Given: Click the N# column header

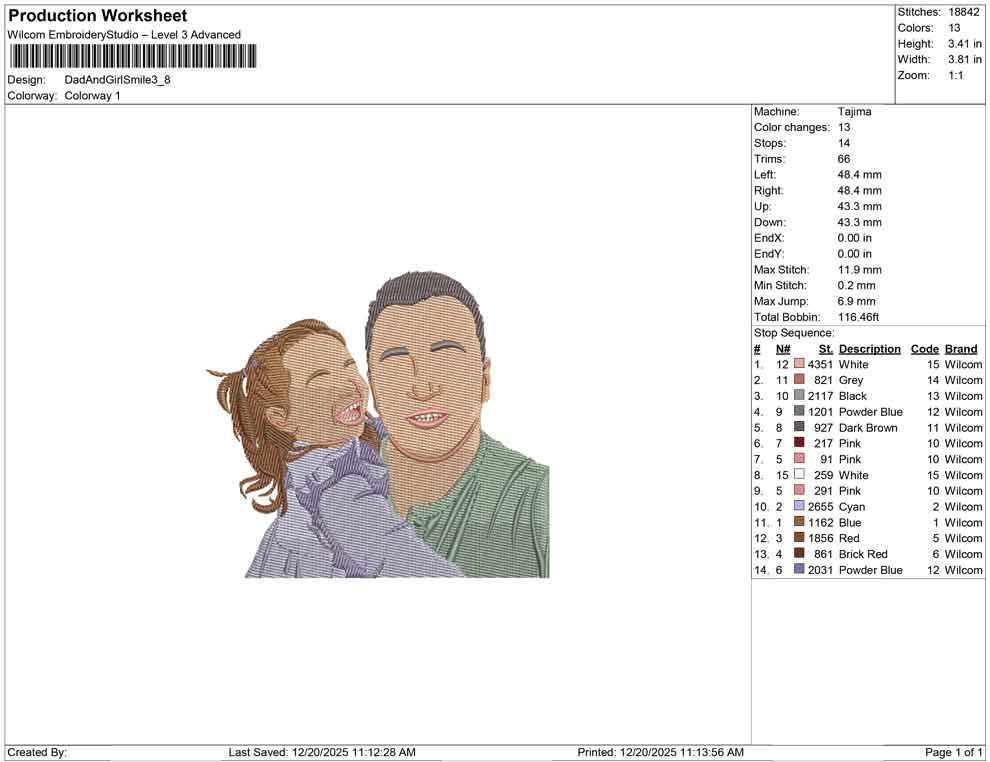Looking at the screenshot, I should click(783, 349).
